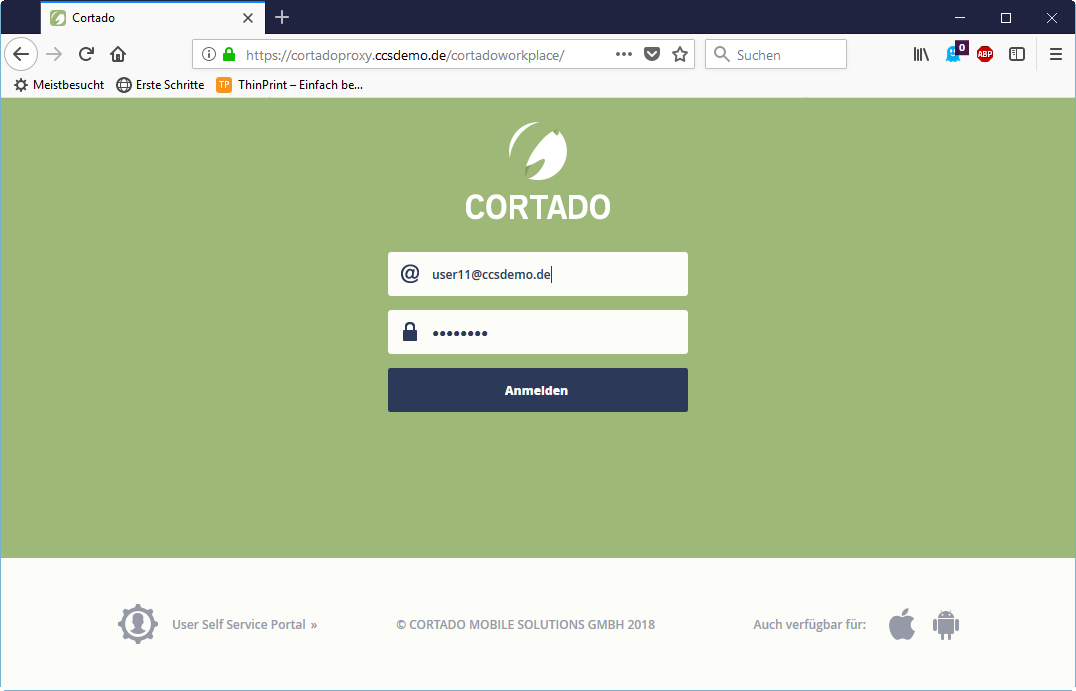
Task: Open the User Self Service Portal link
Action: (244, 624)
